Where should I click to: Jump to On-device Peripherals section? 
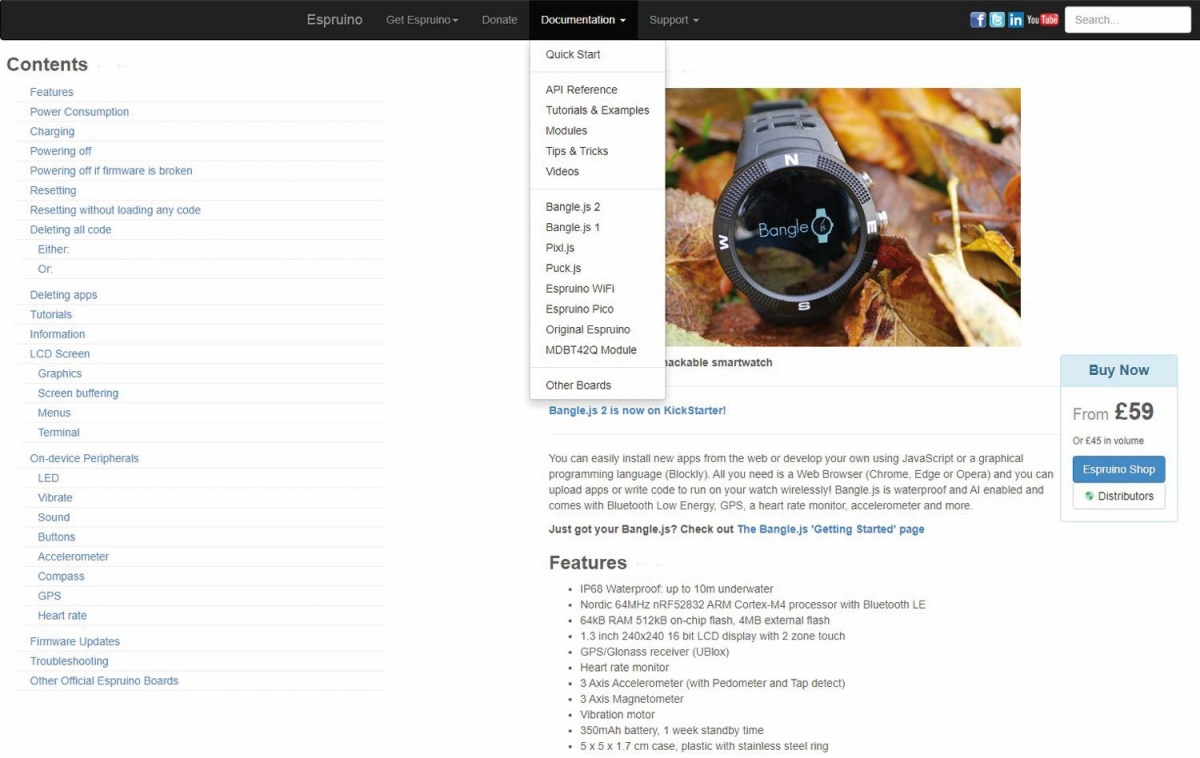pos(84,459)
